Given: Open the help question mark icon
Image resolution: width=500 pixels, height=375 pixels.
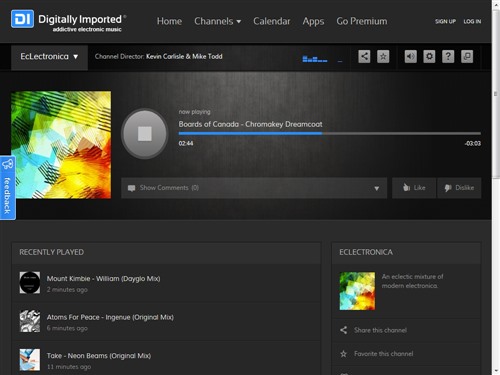Looking at the screenshot, I should pos(448,56).
